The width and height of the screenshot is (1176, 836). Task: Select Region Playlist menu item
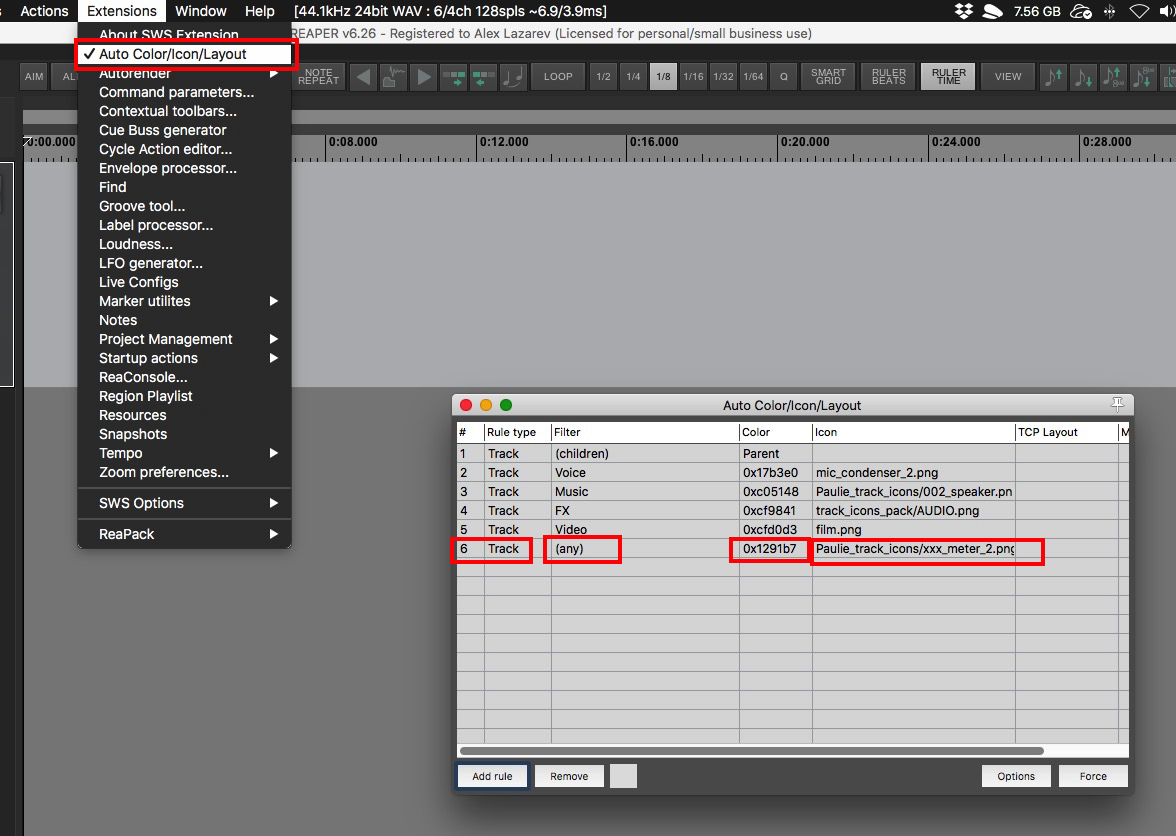pos(184,396)
